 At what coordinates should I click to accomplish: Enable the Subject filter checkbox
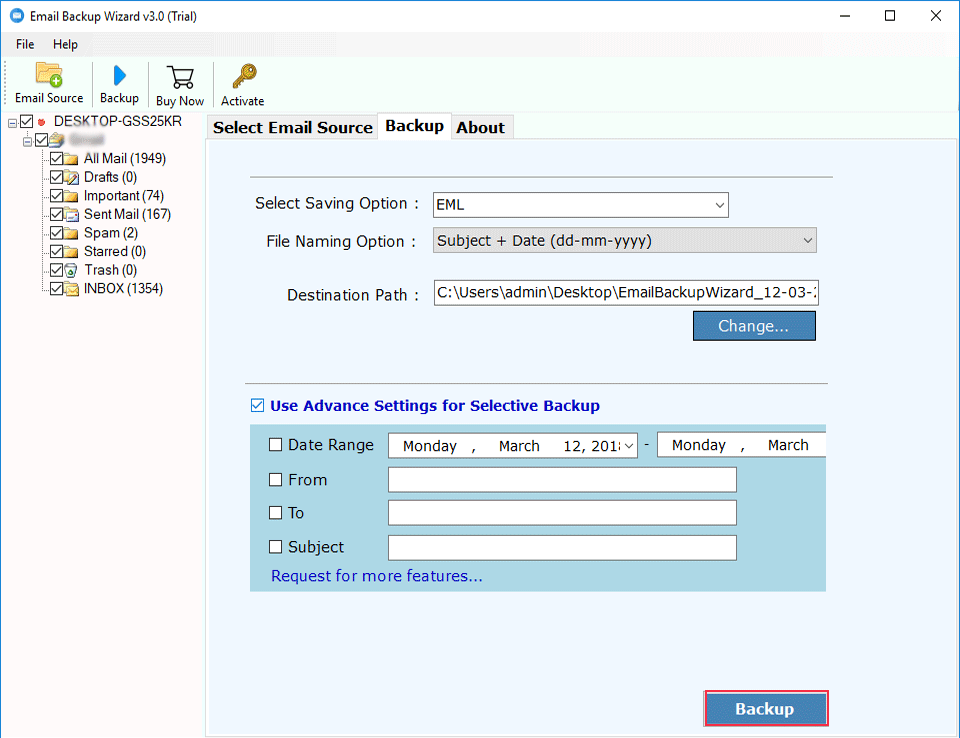pos(276,546)
